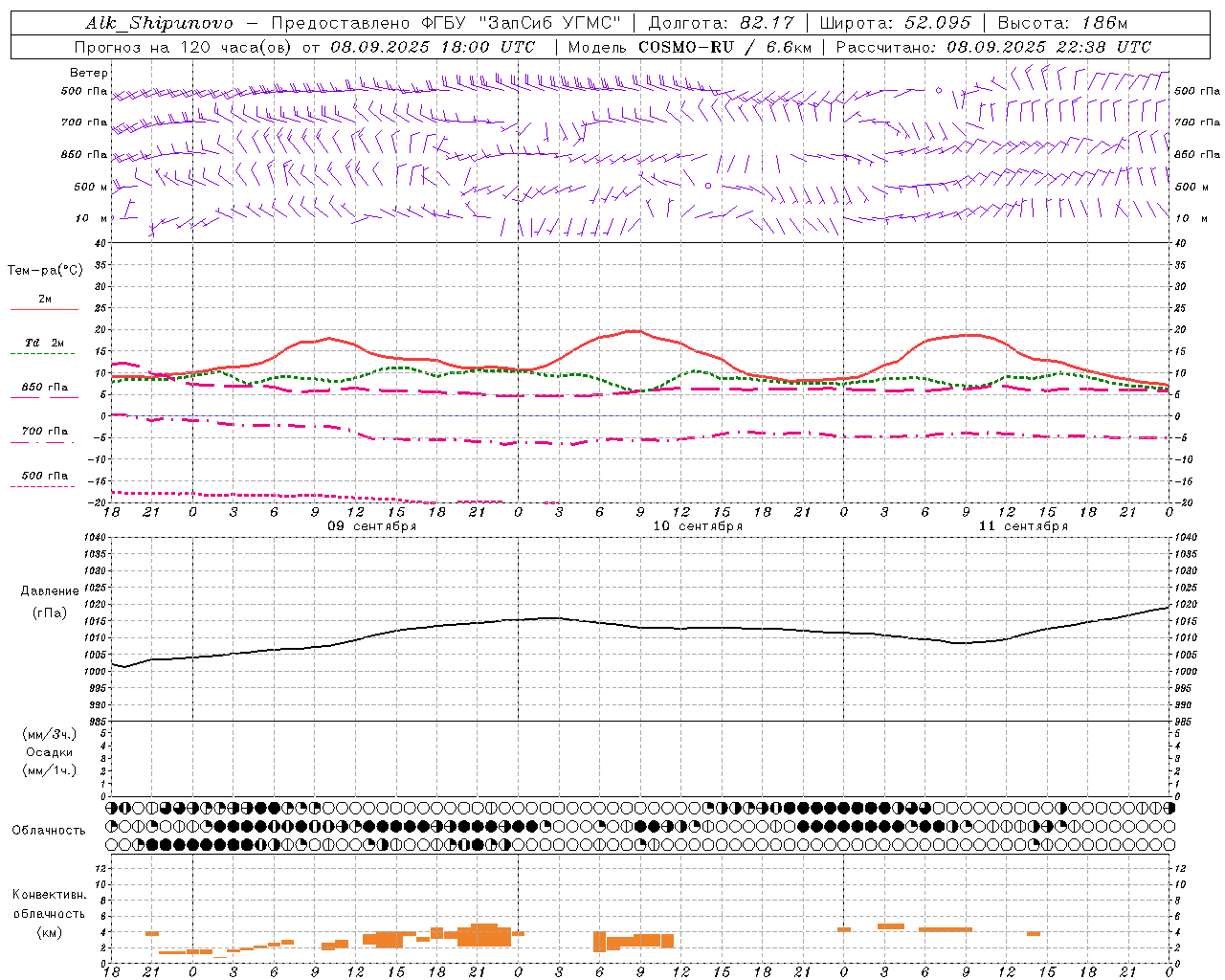Click the '11 сентября' date label
The height and width of the screenshot is (980, 1225).
(1023, 526)
